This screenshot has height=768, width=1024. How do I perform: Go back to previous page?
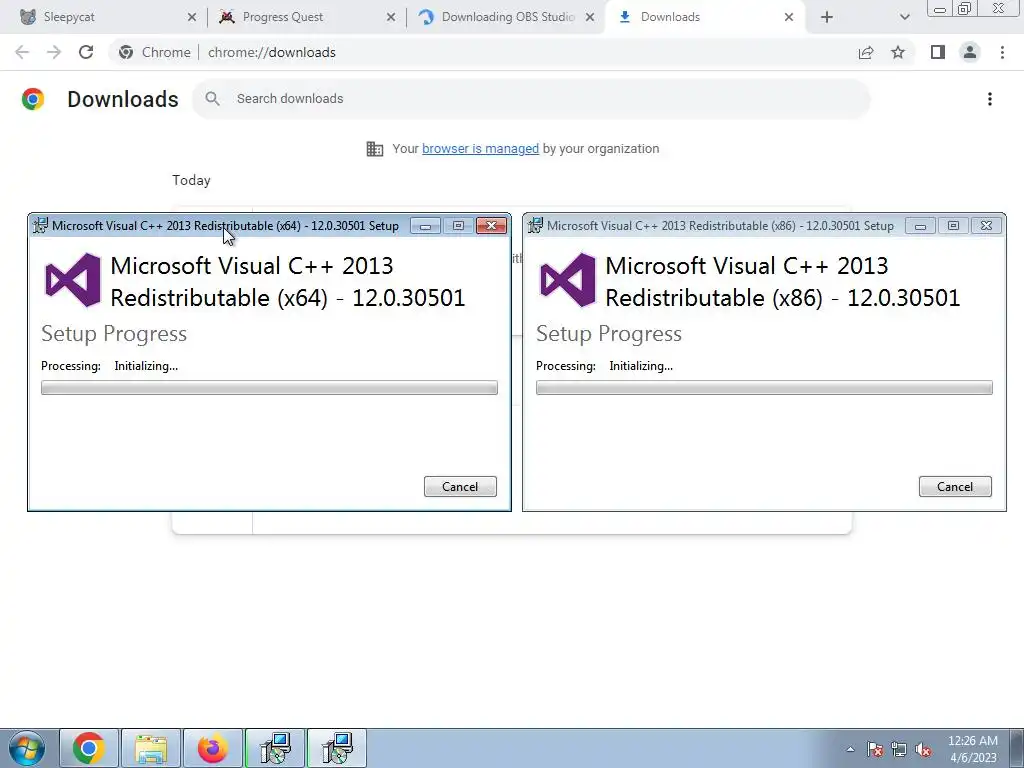pos(22,52)
